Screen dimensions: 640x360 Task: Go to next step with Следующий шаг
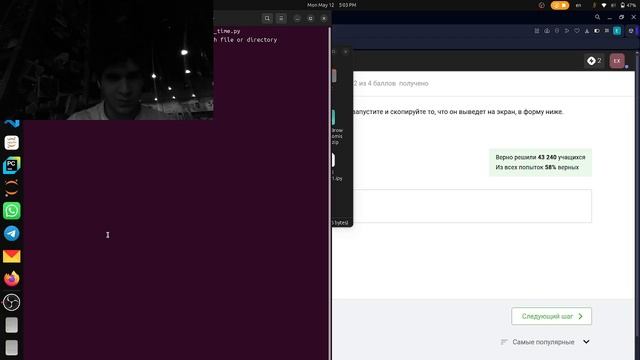pyautogui.click(x=551, y=316)
